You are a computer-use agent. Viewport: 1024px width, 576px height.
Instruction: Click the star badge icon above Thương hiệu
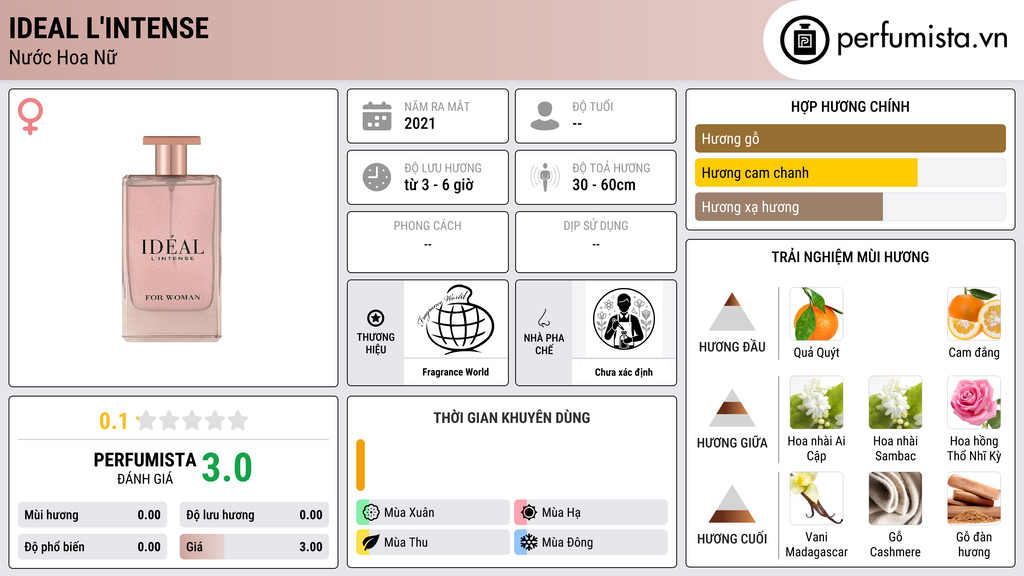tap(376, 318)
